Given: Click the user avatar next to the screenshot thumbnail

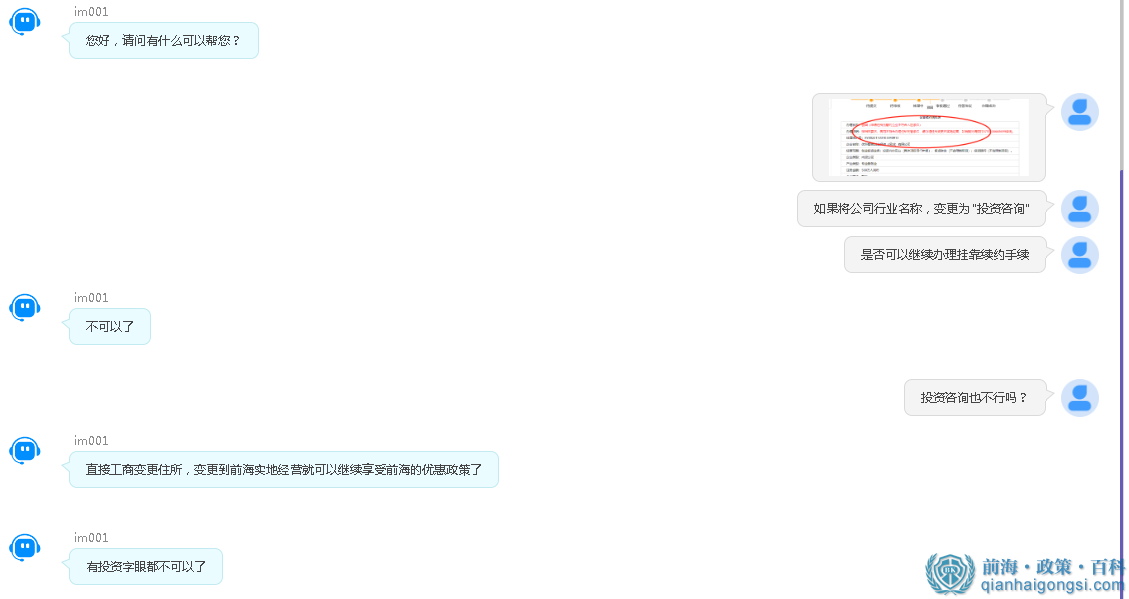Looking at the screenshot, I should click(x=1079, y=112).
